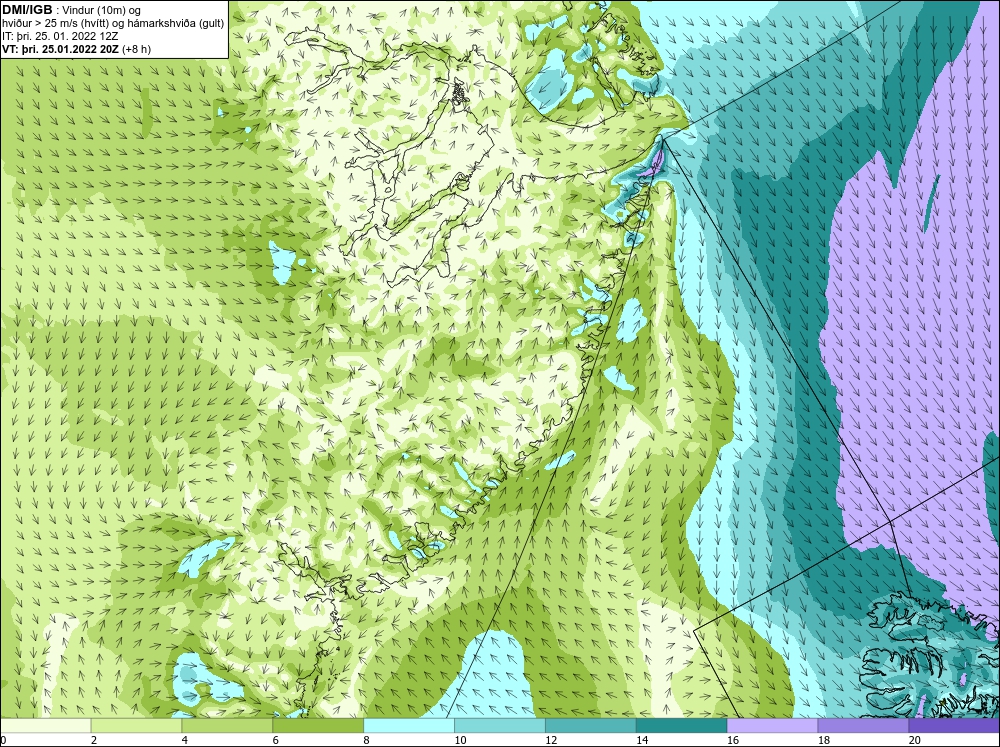Click the 'IT: þri. 25. 01. 2022 12Z' line
The width and height of the screenshot is (1000, 747).
click(60, 36)
